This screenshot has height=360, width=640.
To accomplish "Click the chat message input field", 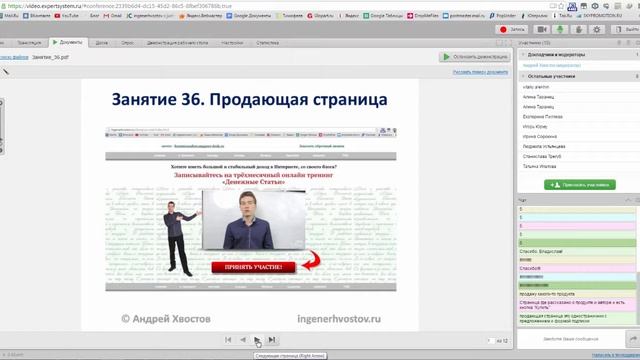I will 571,339.
